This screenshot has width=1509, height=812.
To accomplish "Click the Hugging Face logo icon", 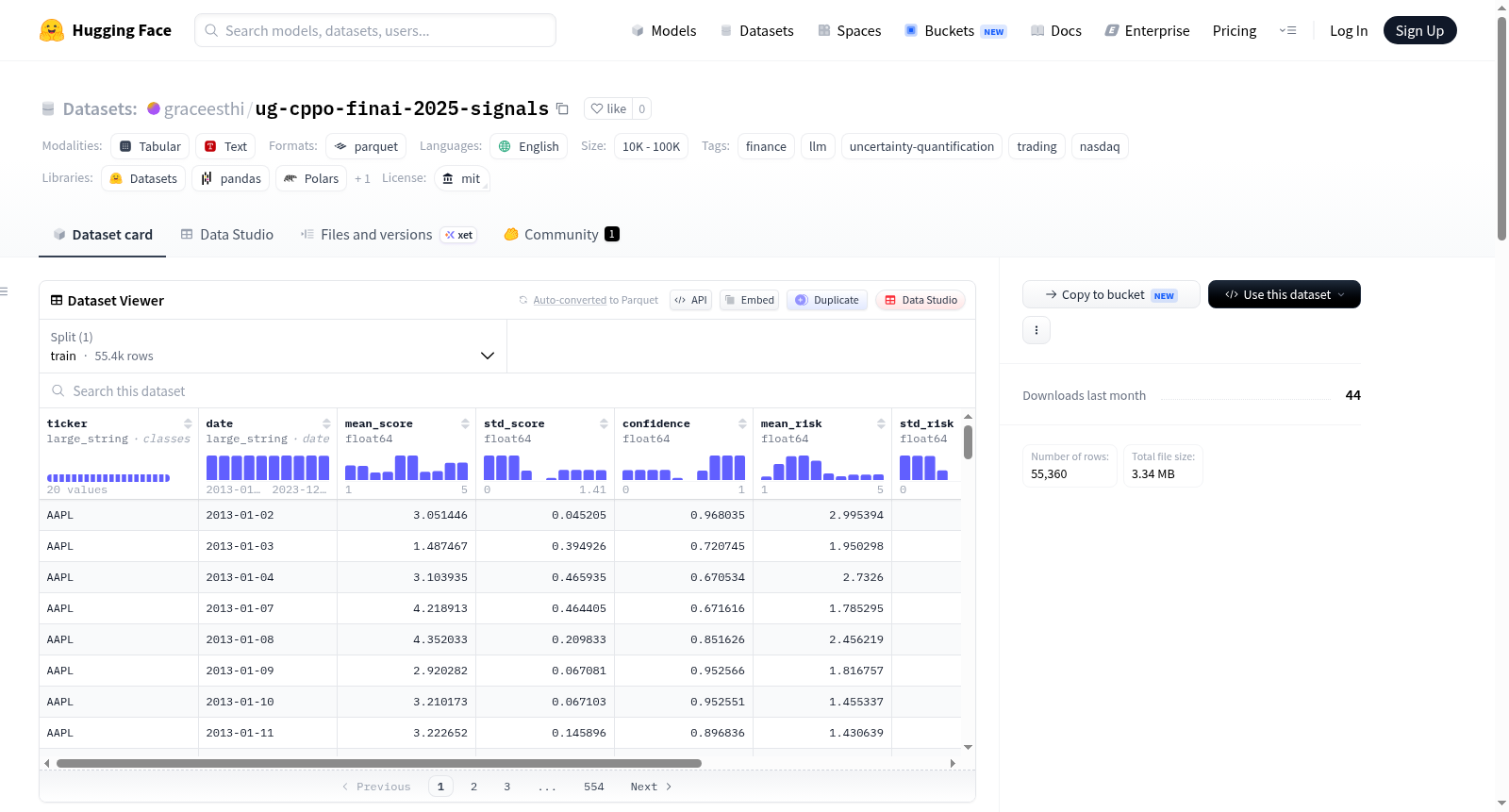I will tap(52, 30).
